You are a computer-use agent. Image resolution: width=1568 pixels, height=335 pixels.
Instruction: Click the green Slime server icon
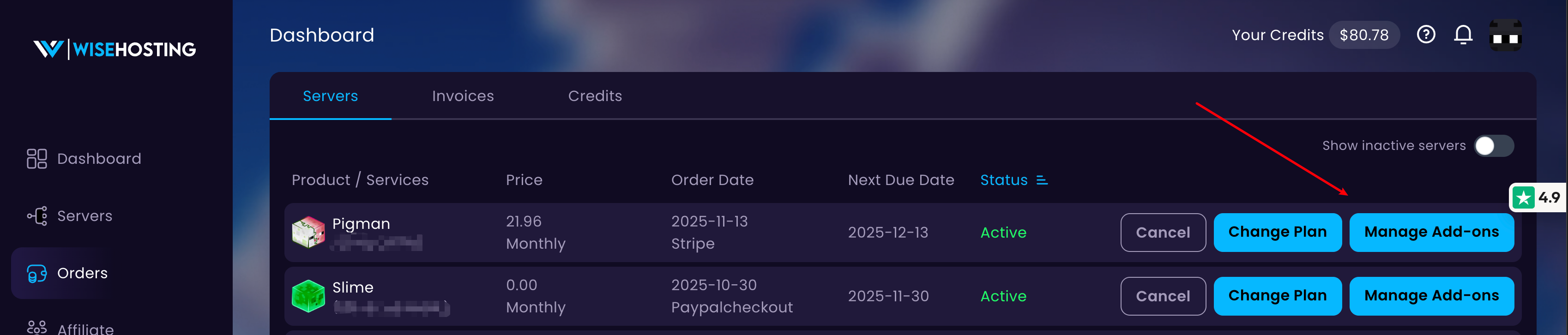pos(308,296)
